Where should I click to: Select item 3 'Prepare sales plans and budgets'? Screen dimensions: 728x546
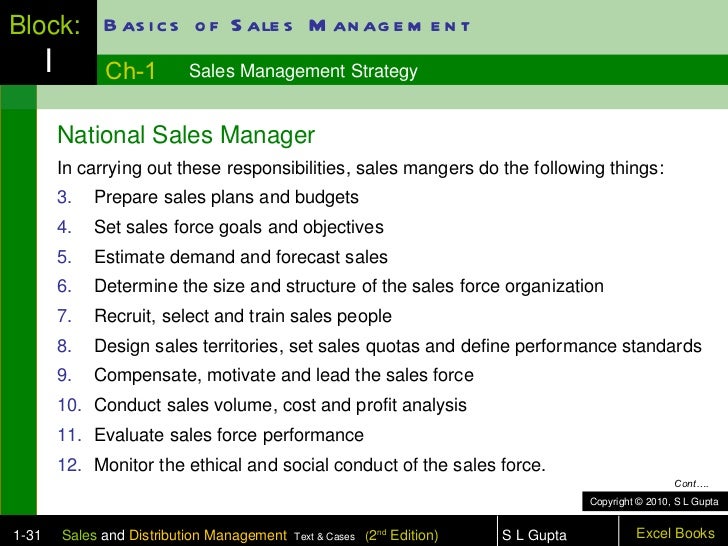coord(226,197)
